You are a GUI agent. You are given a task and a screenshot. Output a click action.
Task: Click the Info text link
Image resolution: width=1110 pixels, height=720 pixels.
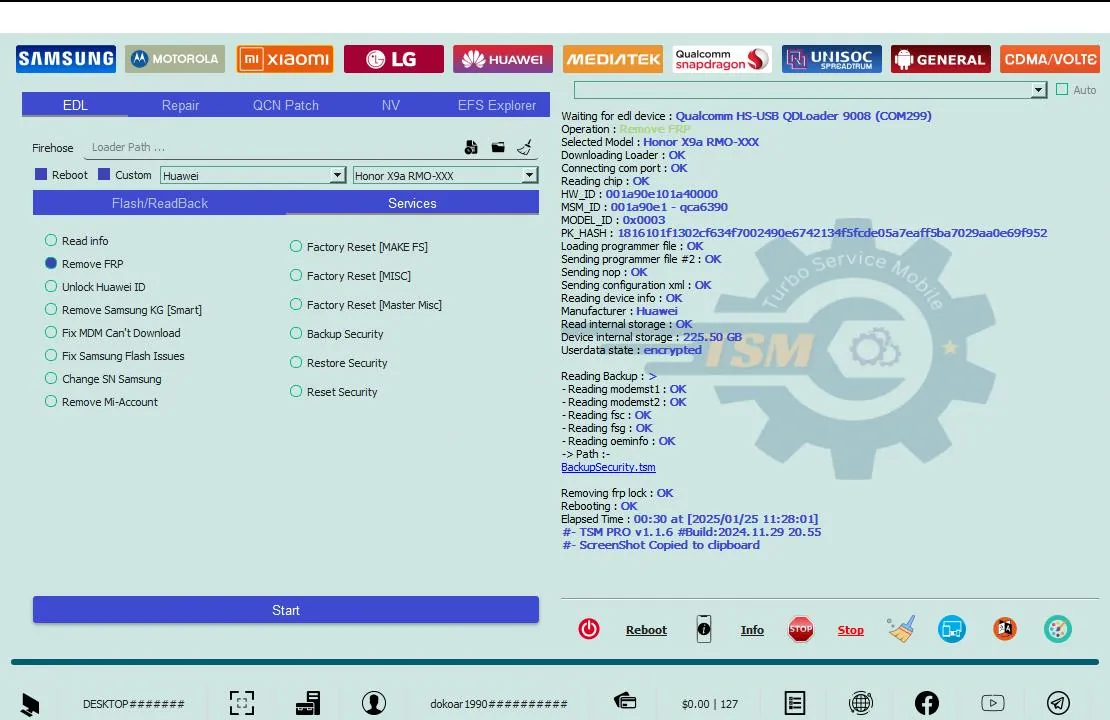click(x=753, y=630)
